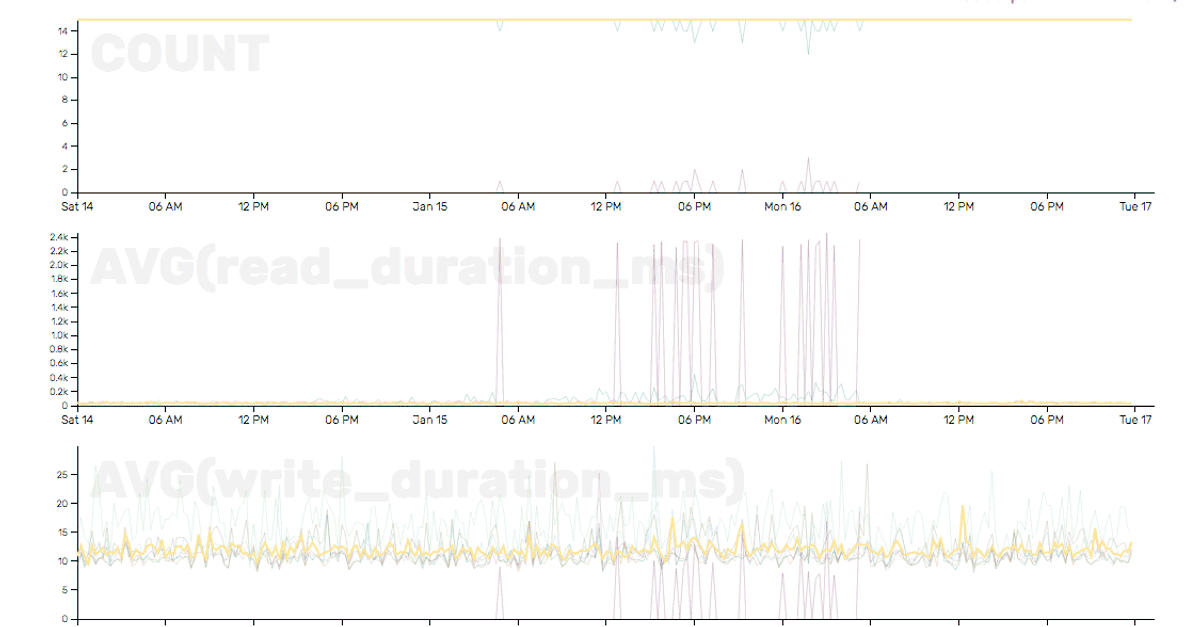Click the "12" value on COUNT y-axis
Screen dimensions: 1200x627
pyautogui.click(x=62, y=54)
